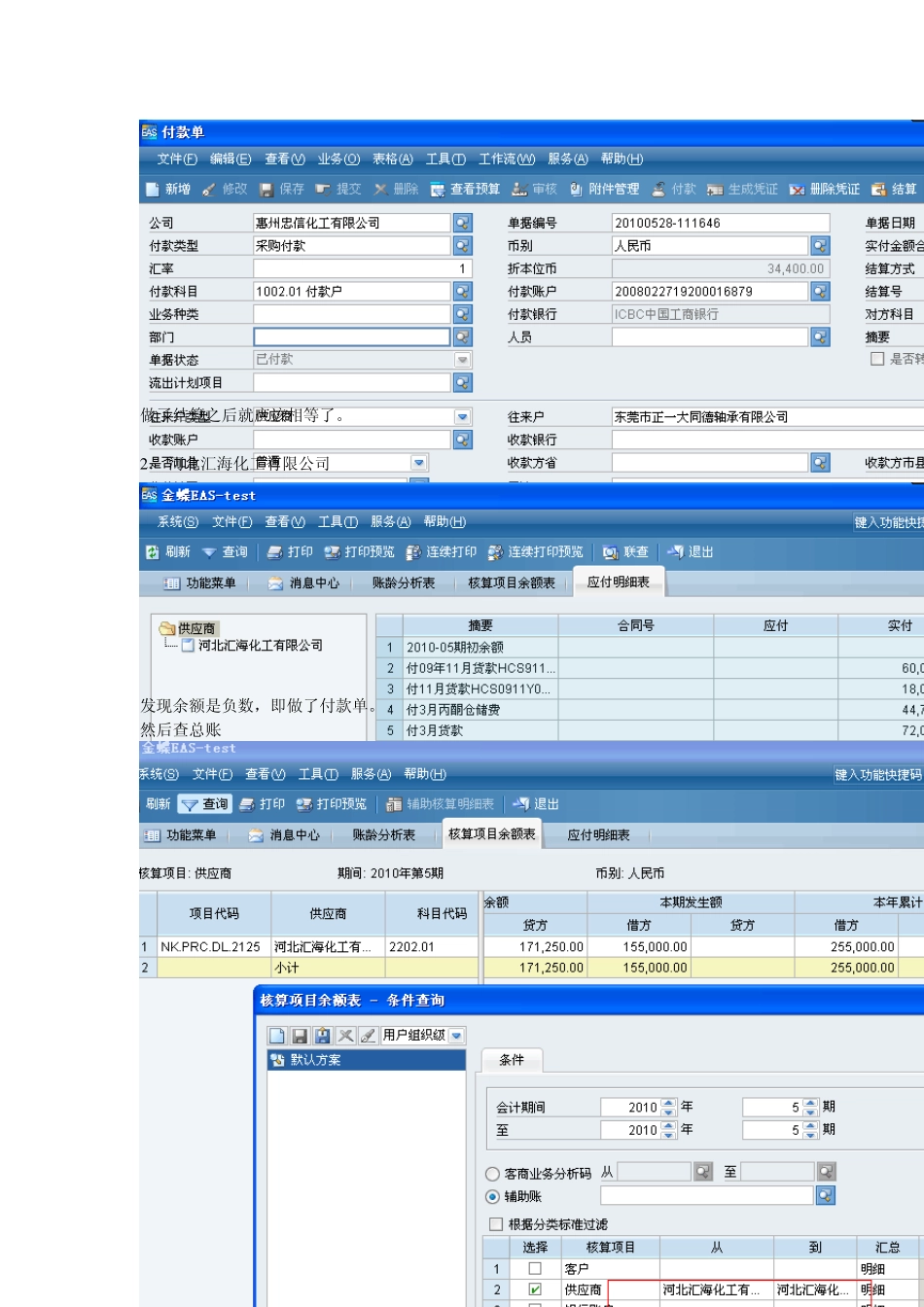This screenshot has width=924, height=1307.
Task: Open the lookup icon beside 人员 field
Action: click(x=820, y=337)
